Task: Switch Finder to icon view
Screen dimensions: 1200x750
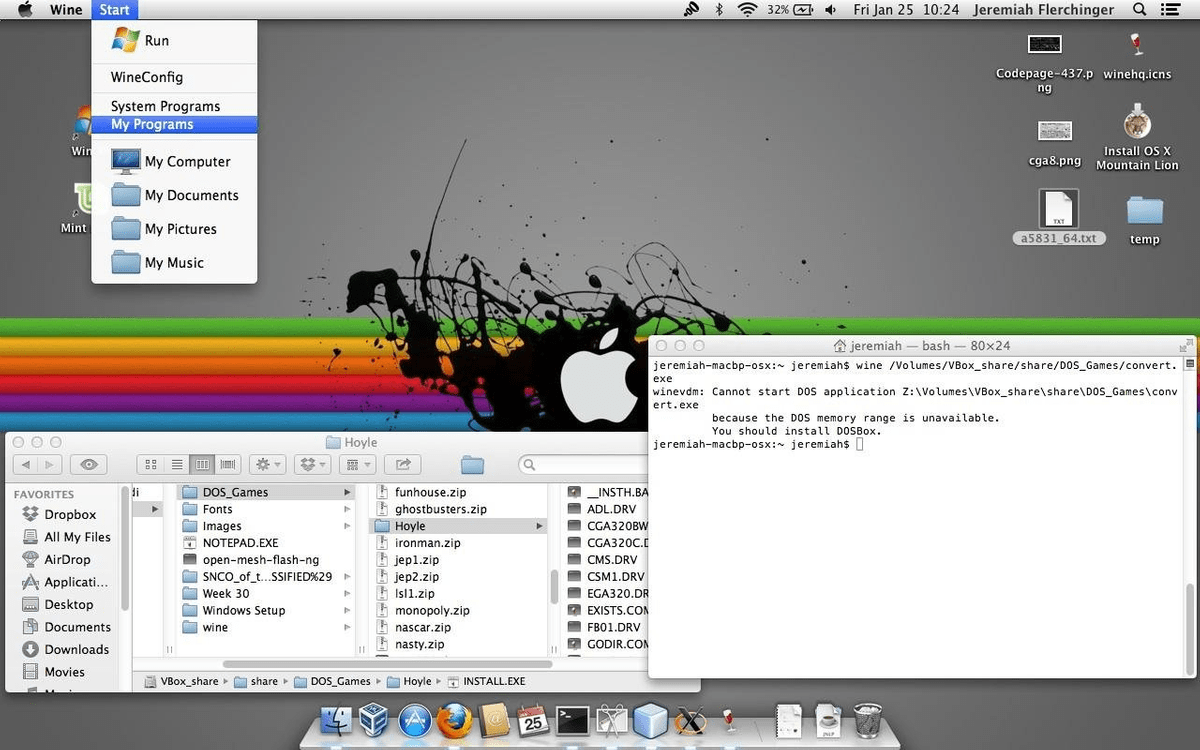Action: click(152, 464)
